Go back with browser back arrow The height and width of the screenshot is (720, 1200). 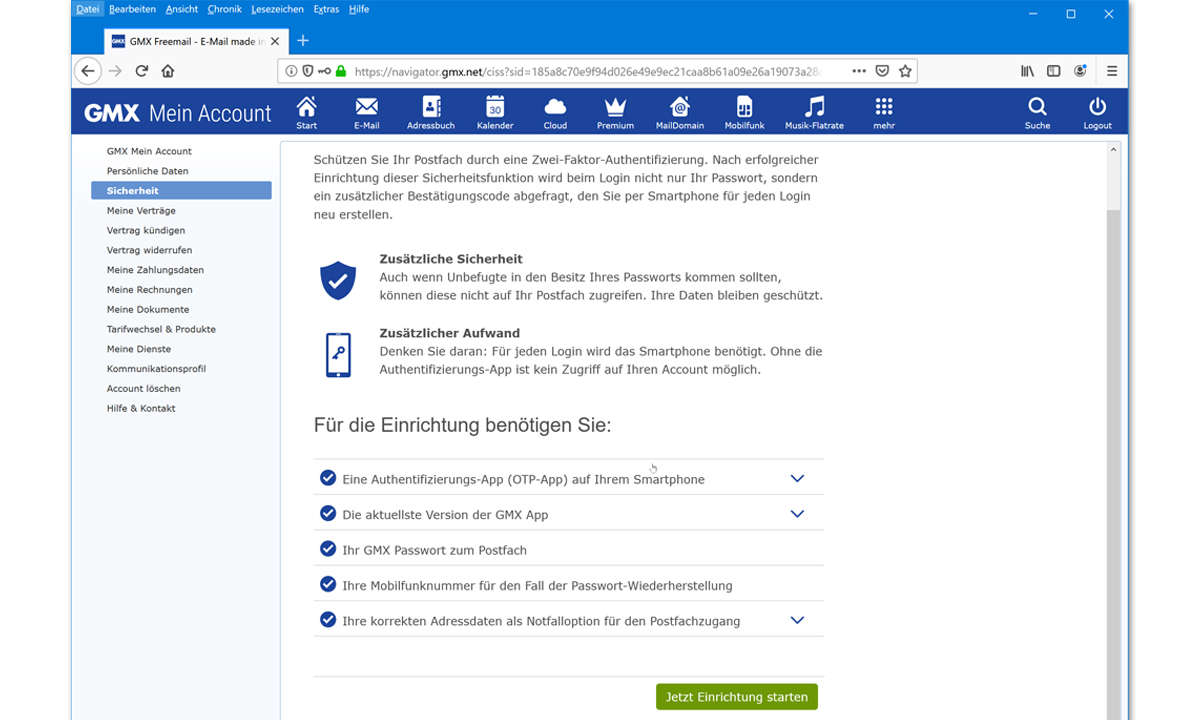pos(88,71)
